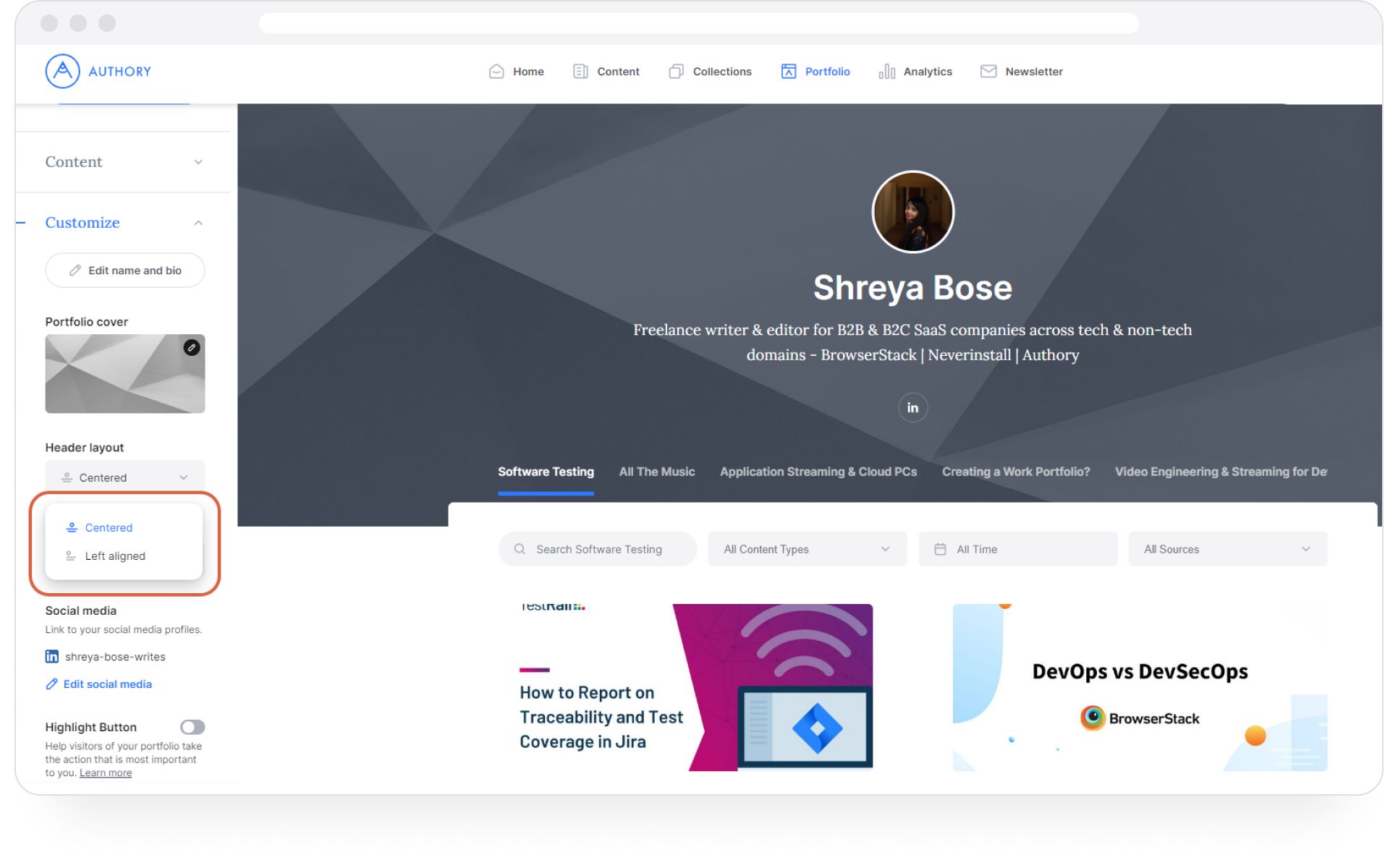Click the Authory logo icon
This screenshot has height=868, width=1398.
point(63,71)
